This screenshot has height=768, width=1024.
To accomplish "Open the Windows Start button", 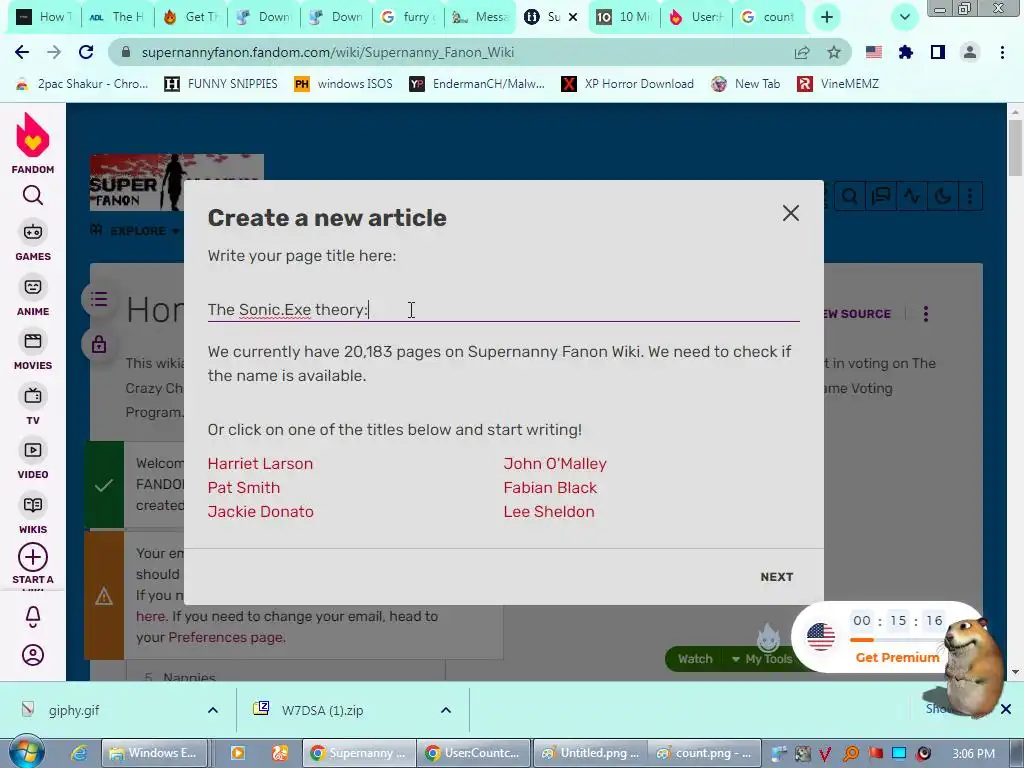I will [27, 752].
